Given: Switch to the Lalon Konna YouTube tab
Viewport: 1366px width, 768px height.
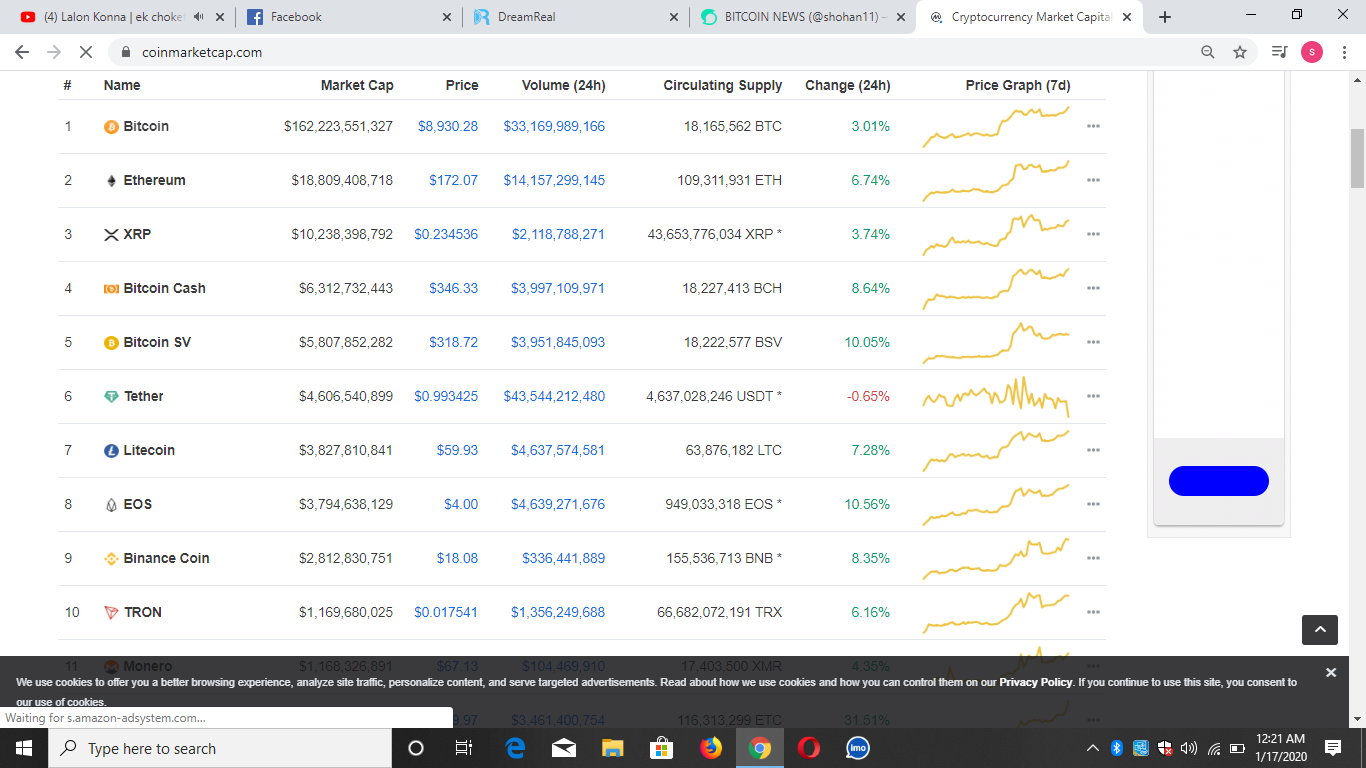Looking at the screenshot, I should [124, 17].
